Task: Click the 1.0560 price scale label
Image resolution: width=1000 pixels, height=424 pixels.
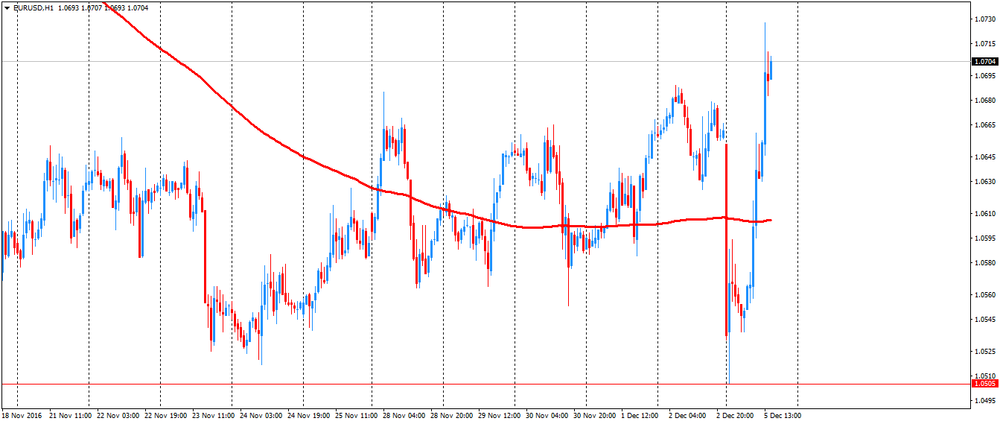Action: (x=984, y=295)
